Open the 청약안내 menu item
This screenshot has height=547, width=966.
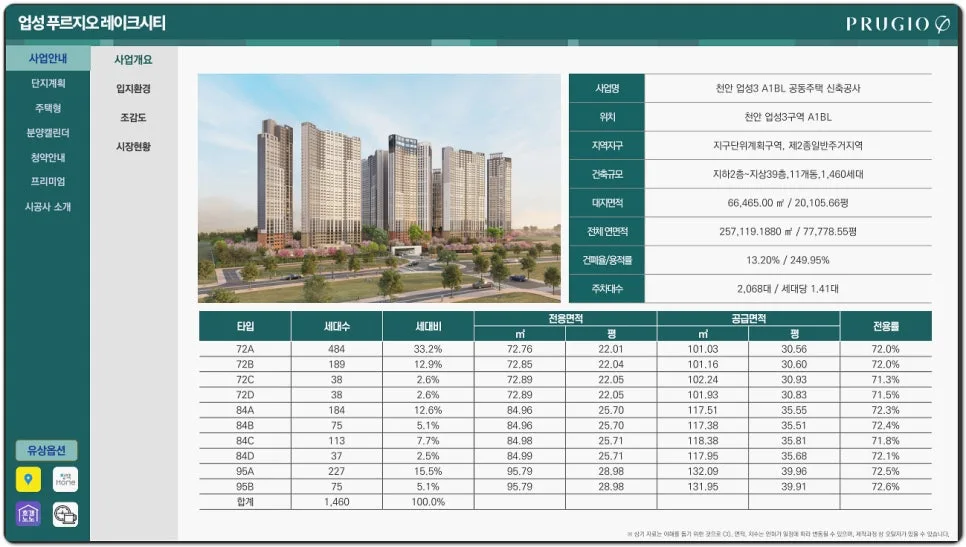tap(48, 157)
